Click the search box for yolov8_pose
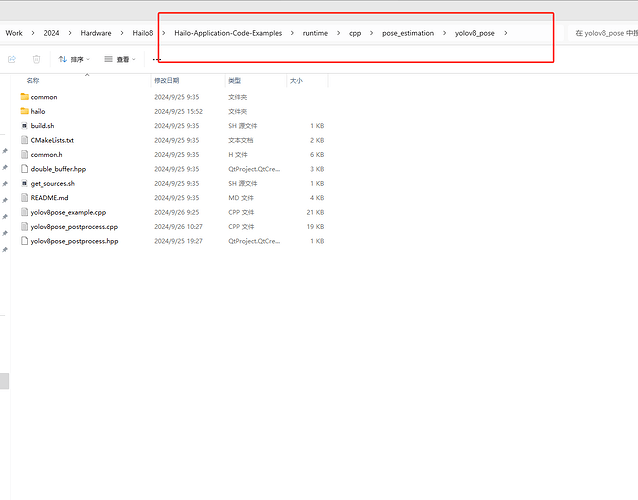 (x=603, y=33)
